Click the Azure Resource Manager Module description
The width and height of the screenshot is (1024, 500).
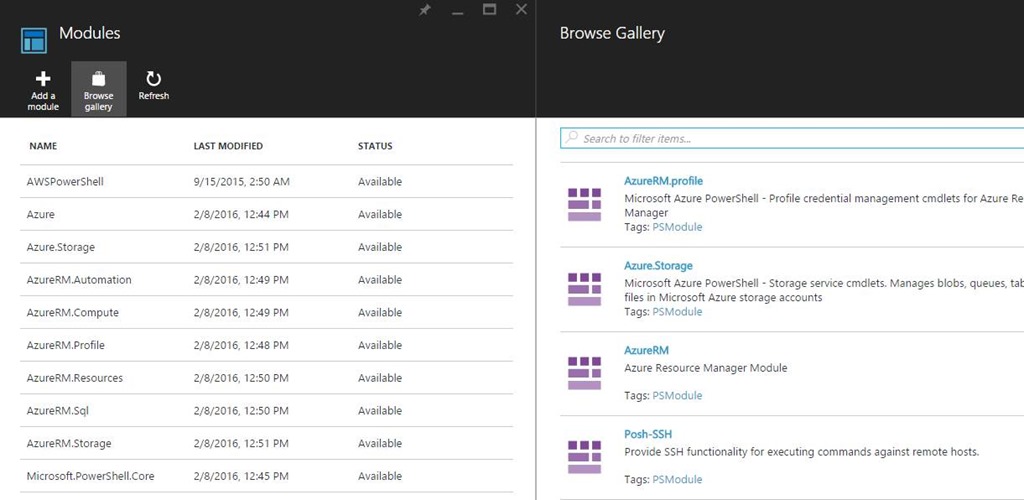705,367
